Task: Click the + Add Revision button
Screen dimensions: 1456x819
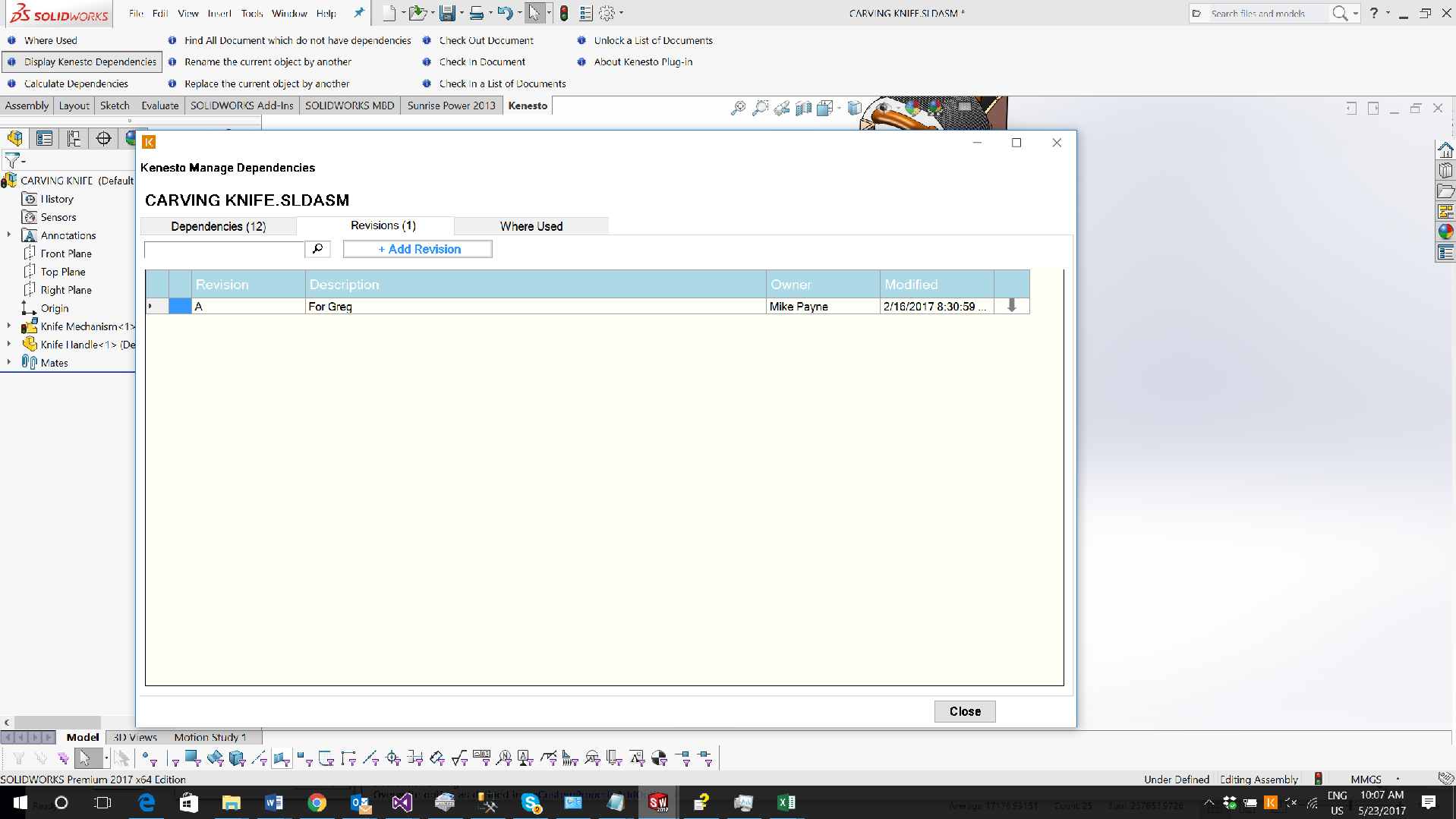Action: [418, 249]
